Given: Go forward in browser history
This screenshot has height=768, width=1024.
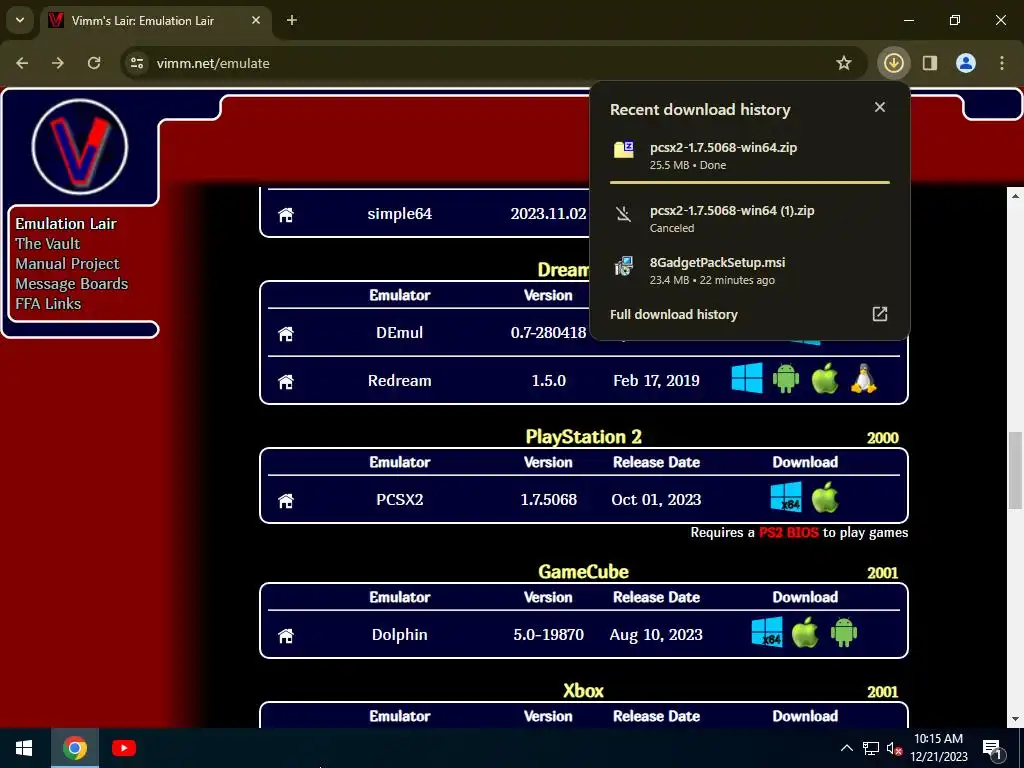Looking at the screenshot, I should pyautogui.click(x=58, y=63).
